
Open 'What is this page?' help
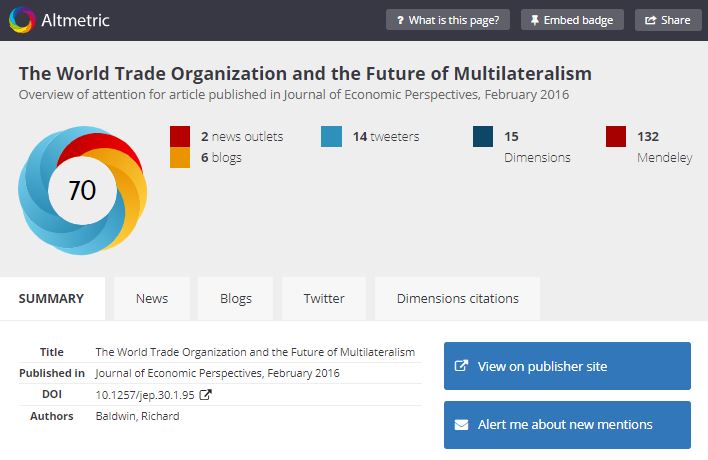pyautogui.click(x=448, y=20)
